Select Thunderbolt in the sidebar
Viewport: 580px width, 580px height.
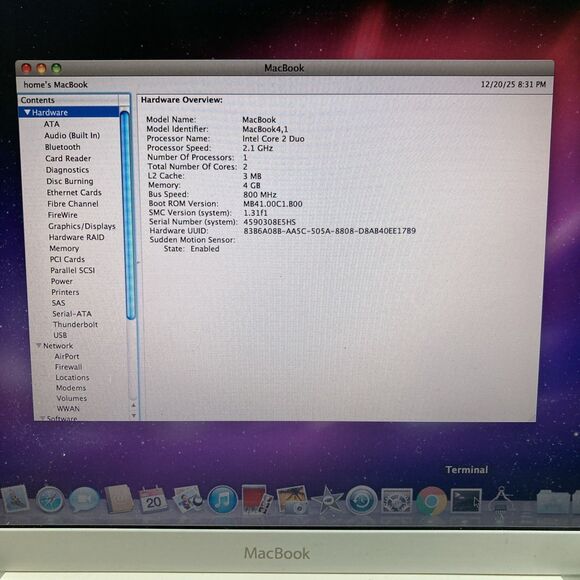click(x=75, y=324)
